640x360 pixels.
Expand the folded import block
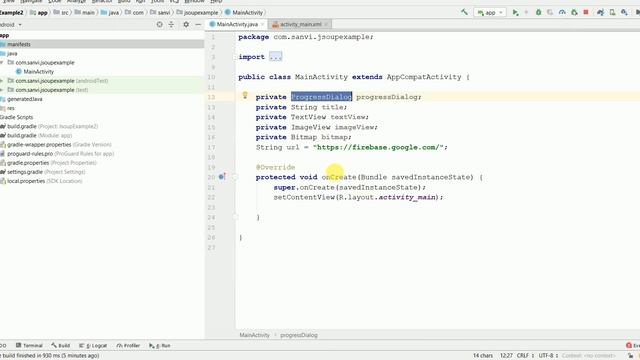[276, 57]
